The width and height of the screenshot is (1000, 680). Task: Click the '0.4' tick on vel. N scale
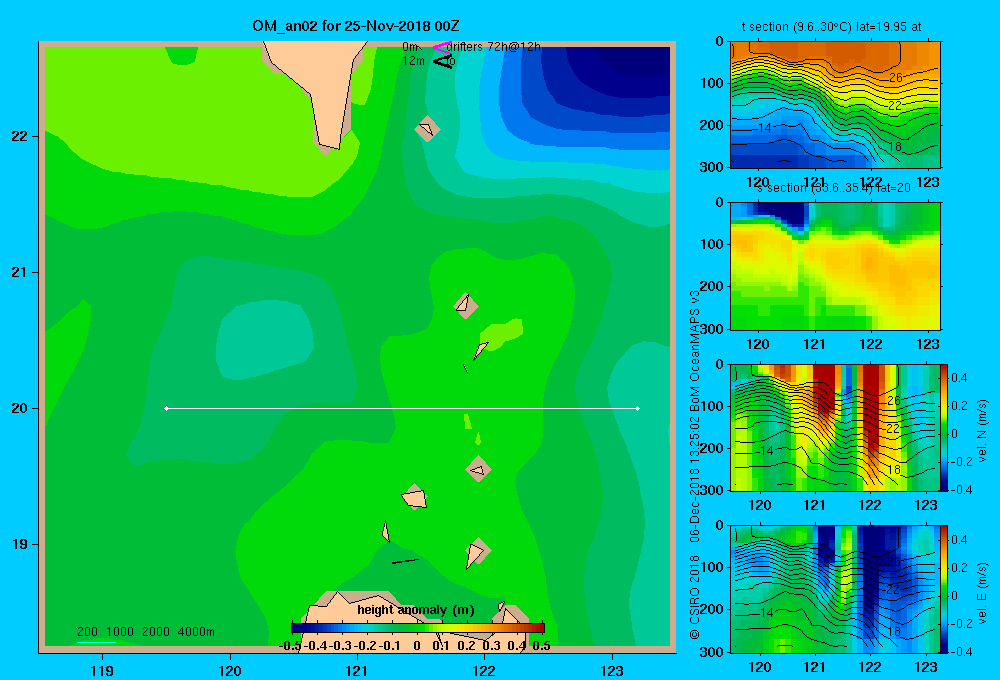click(960, 378)
